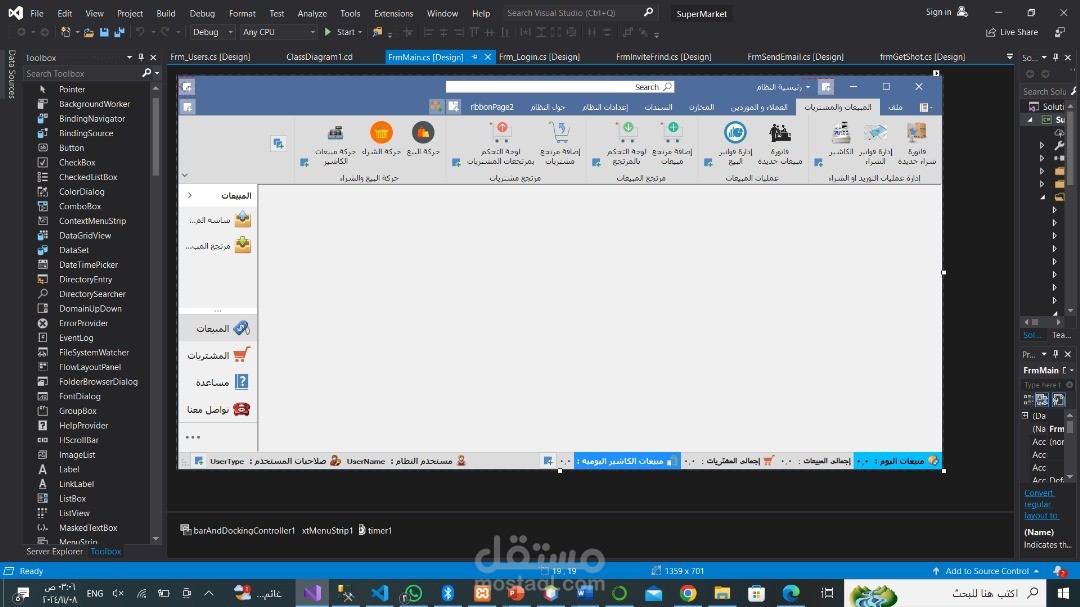1080x607 pixels.
Task: Click the Live Share button
Action: [x=1012, y=32]
